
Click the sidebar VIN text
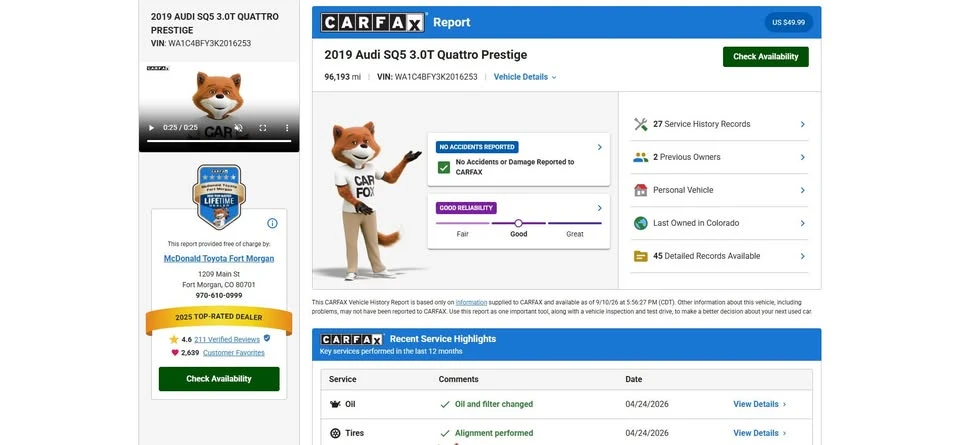(201, 43)
